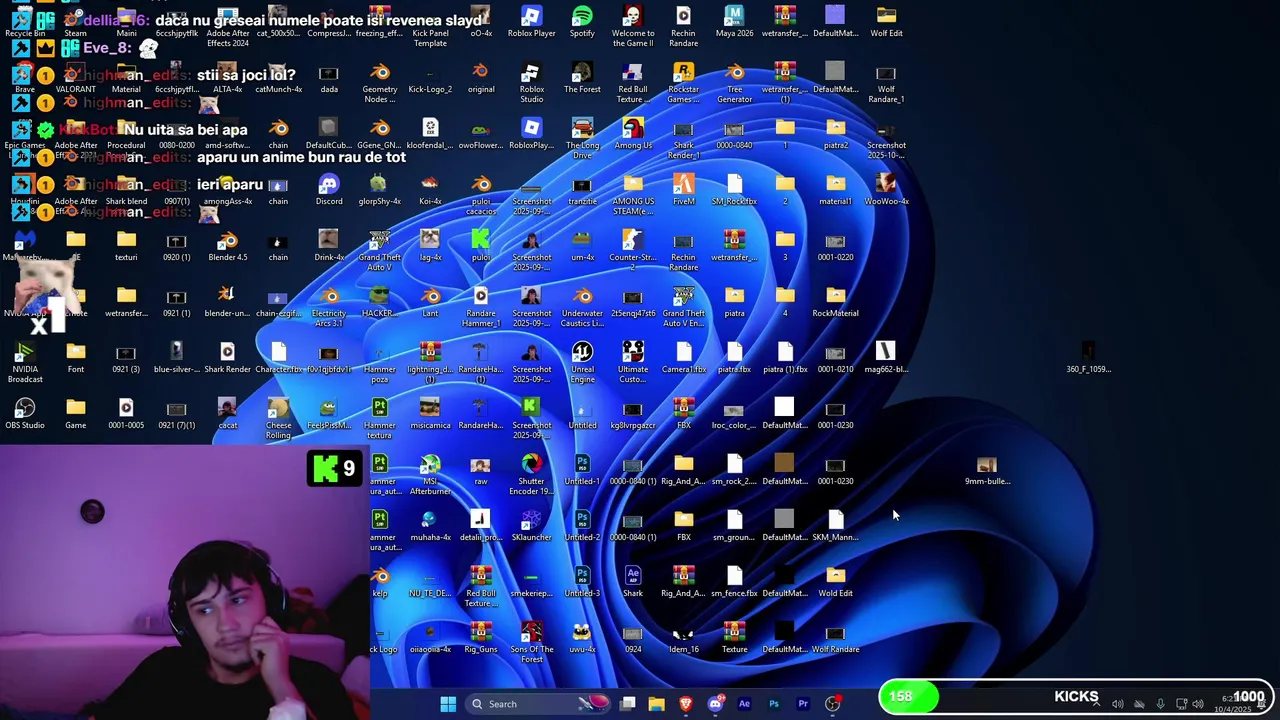
Task: Open Electricity Arcs 3.1 blend file
Action: tap(329, 306)
